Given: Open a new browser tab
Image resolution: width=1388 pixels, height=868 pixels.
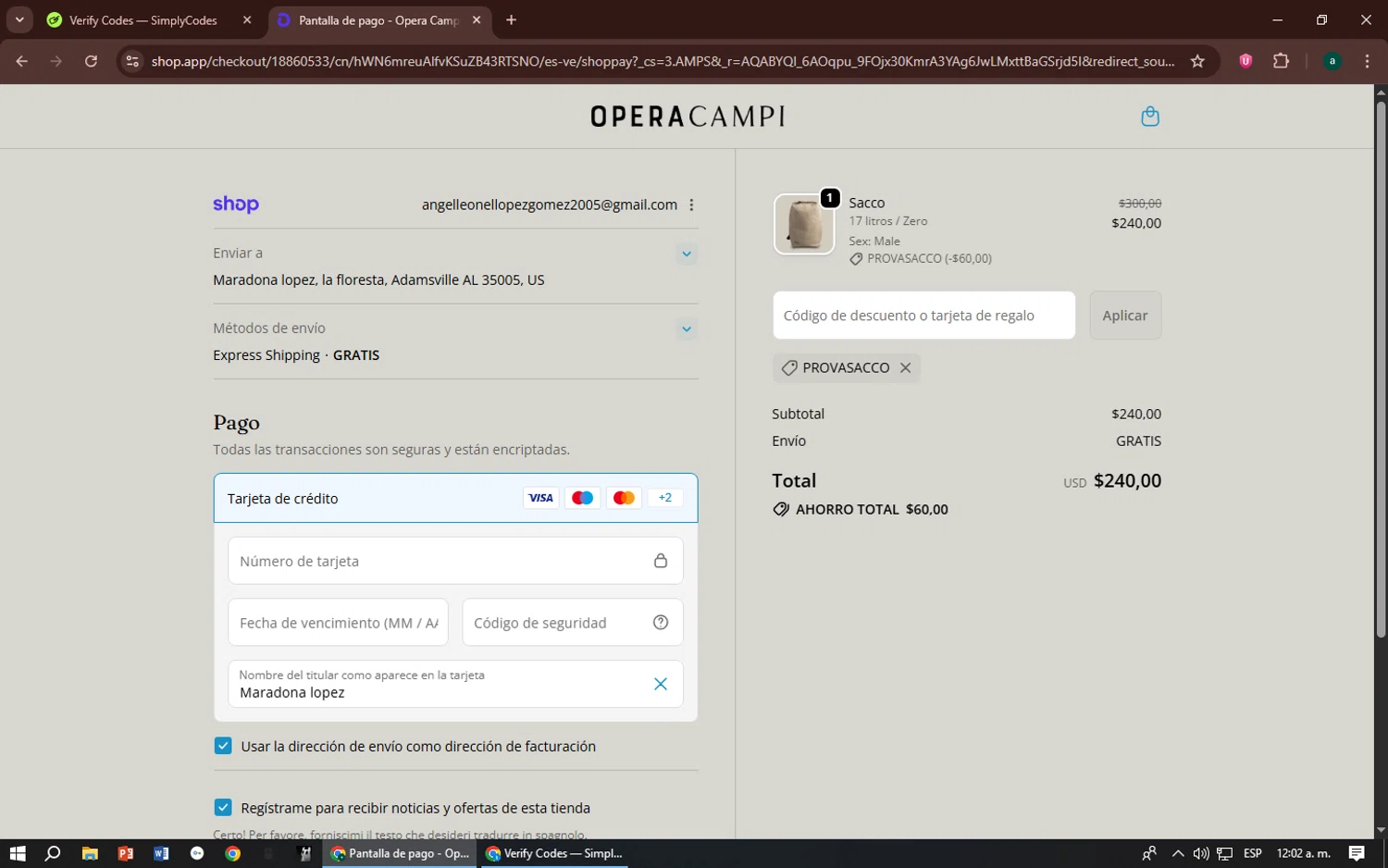Looking at the screenshot, I should (x=511, y=19).
